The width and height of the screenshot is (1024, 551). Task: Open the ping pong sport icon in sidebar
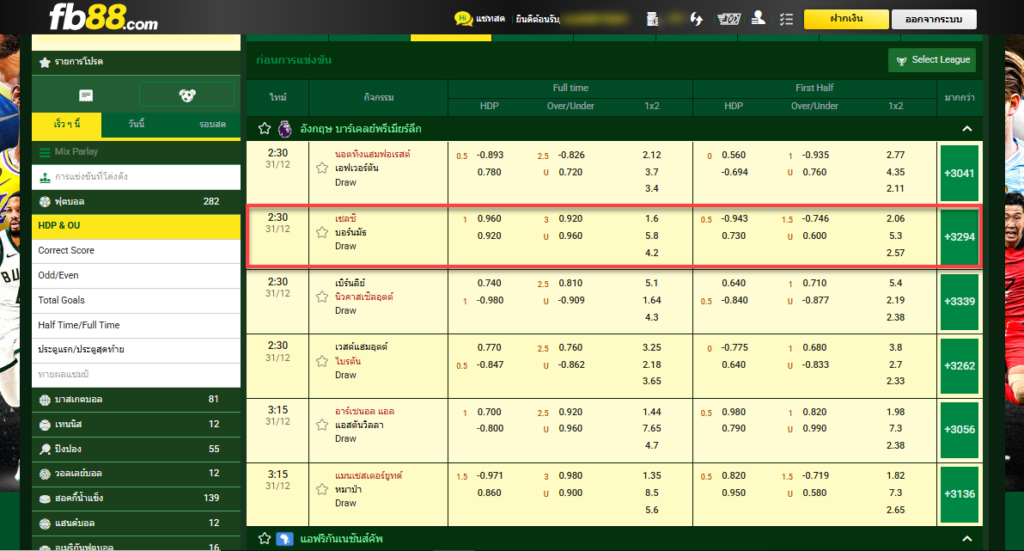44,449
